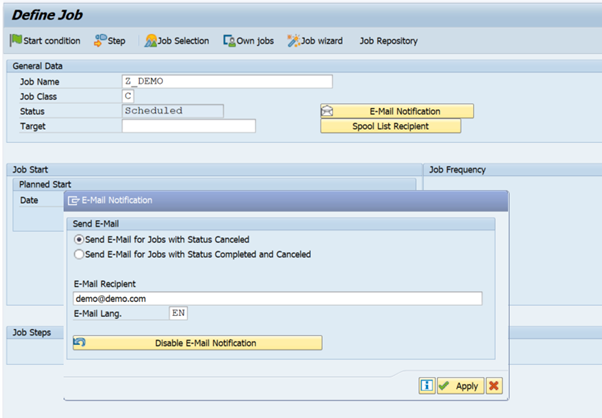Click the Job Start section header
Screen dimensions: 602x418
(30, 170)
